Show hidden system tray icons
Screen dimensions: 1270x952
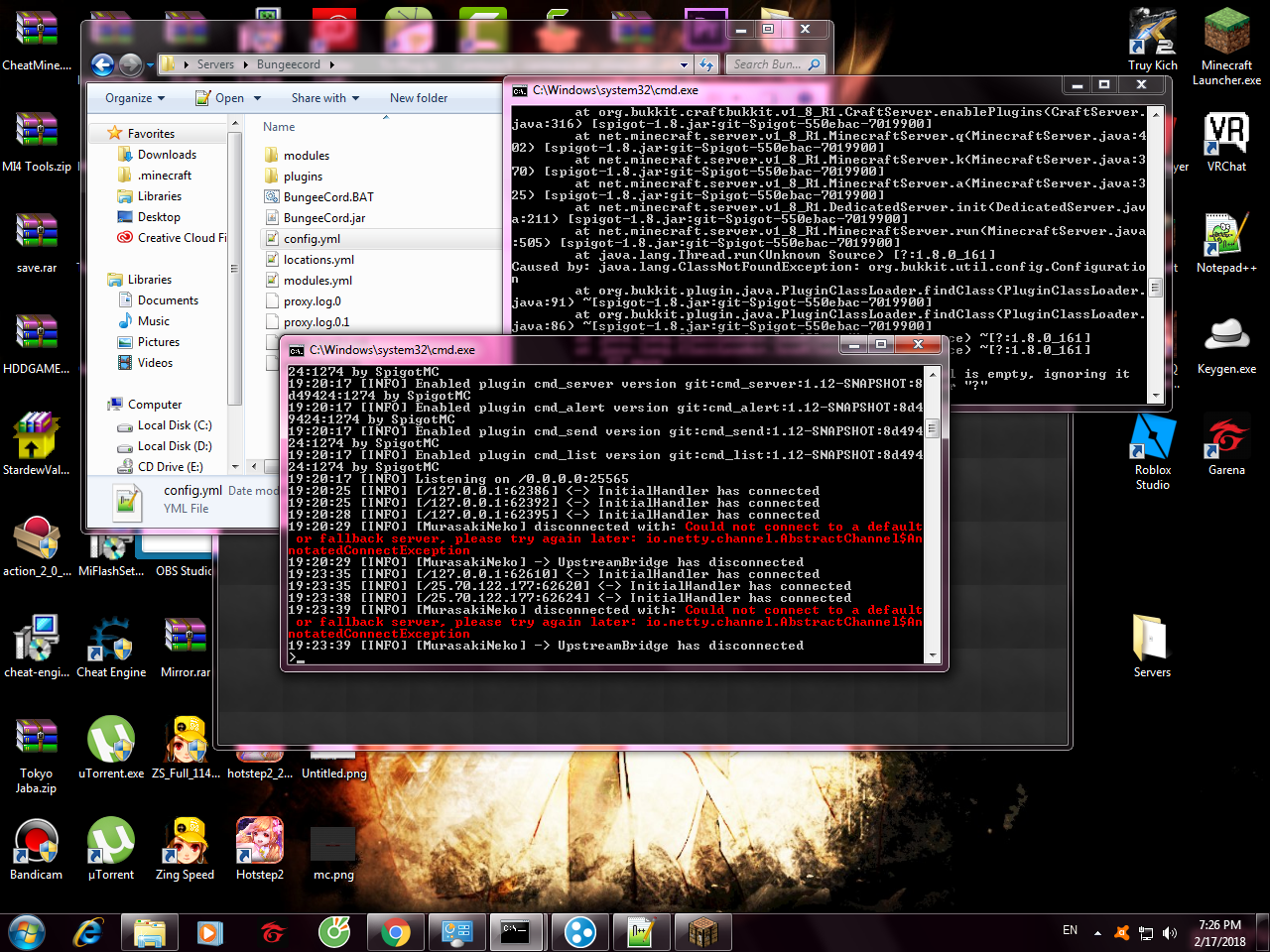pyautogui.click(x=1097, y=933)
